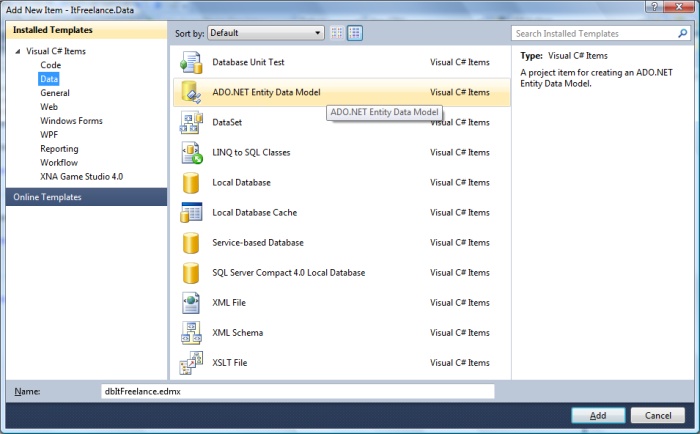Open the General category
The height and width of the screenshot is (434, 700).
pos(55,93)
